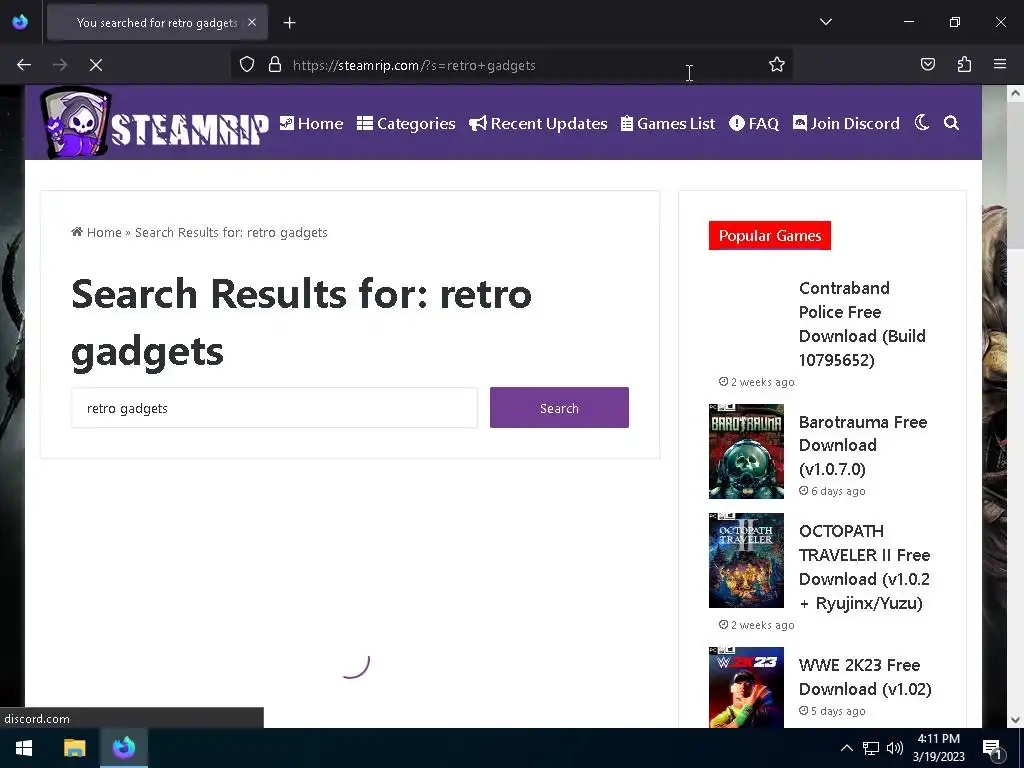Open site search magnifier icon

952,123
